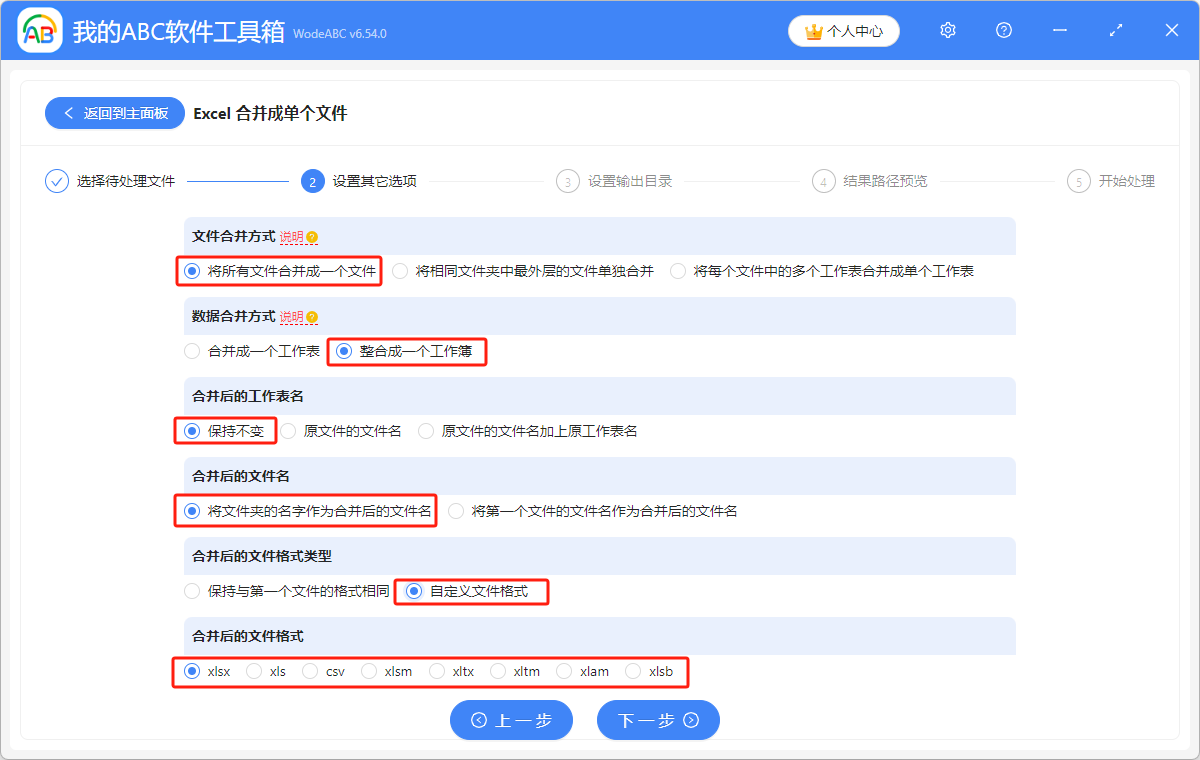The image size is (1200, 760).
Task: Click the question-mark help icon beside 文件合并方式 说明
Action: point(311,234)
